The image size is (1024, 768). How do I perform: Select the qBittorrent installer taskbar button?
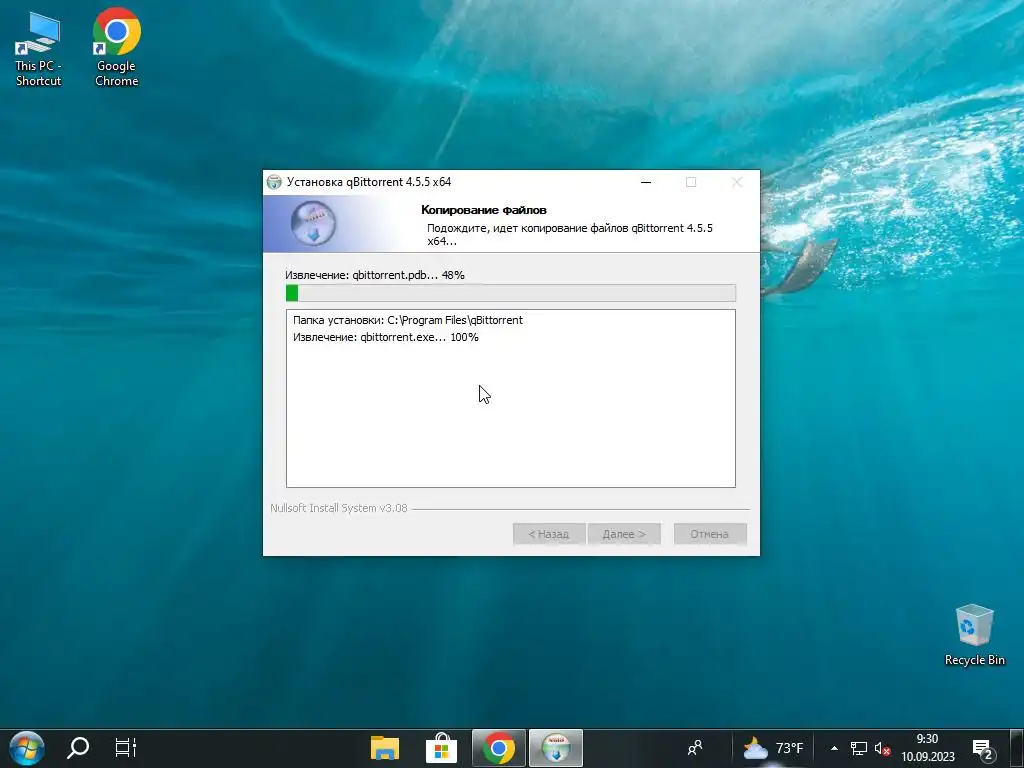point(556,748)
